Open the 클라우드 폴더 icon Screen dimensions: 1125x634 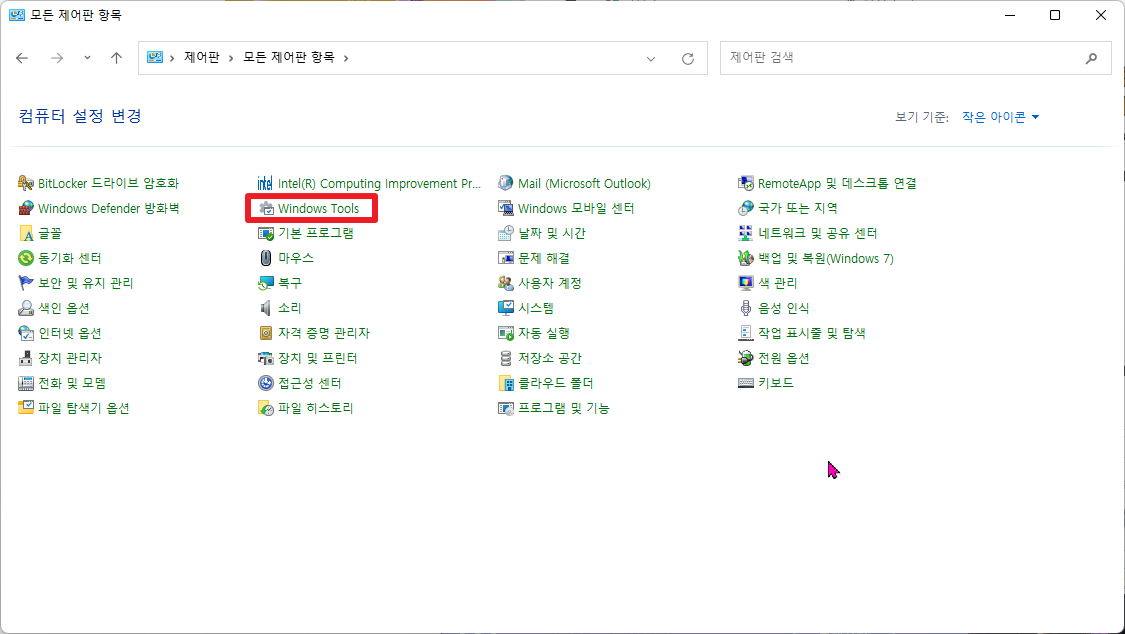pyautogui.click(x=506, y=383)
